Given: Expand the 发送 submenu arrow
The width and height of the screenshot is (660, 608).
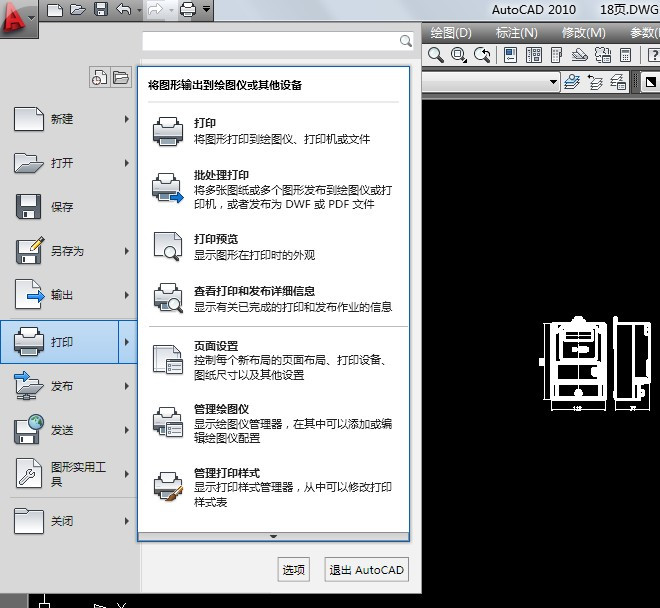Looking at the screenshot, I should (x=127, y=430).
